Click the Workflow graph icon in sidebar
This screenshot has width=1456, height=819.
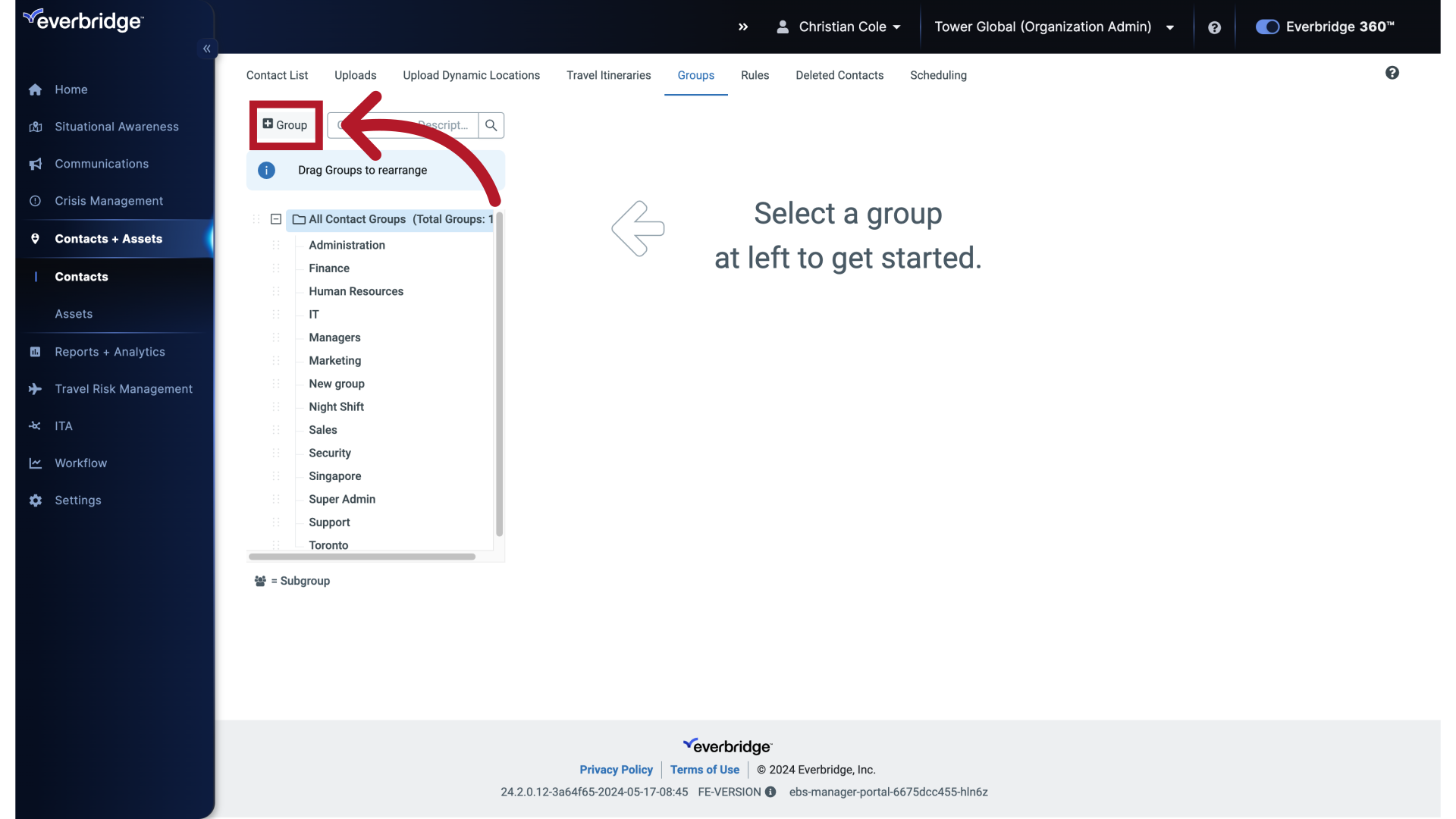point(35,463)
